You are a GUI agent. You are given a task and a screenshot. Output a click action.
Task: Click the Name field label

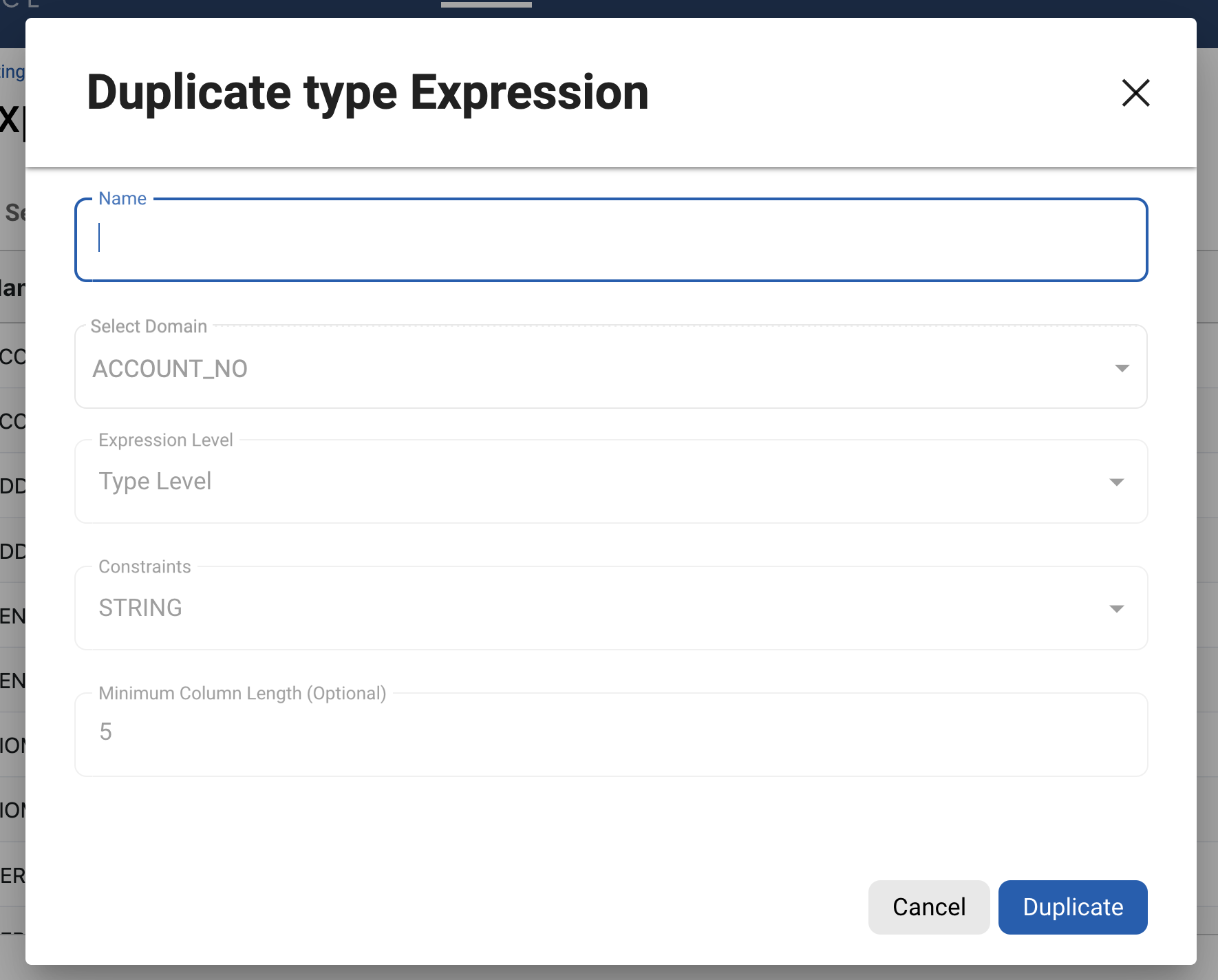(x=122, y=199)
